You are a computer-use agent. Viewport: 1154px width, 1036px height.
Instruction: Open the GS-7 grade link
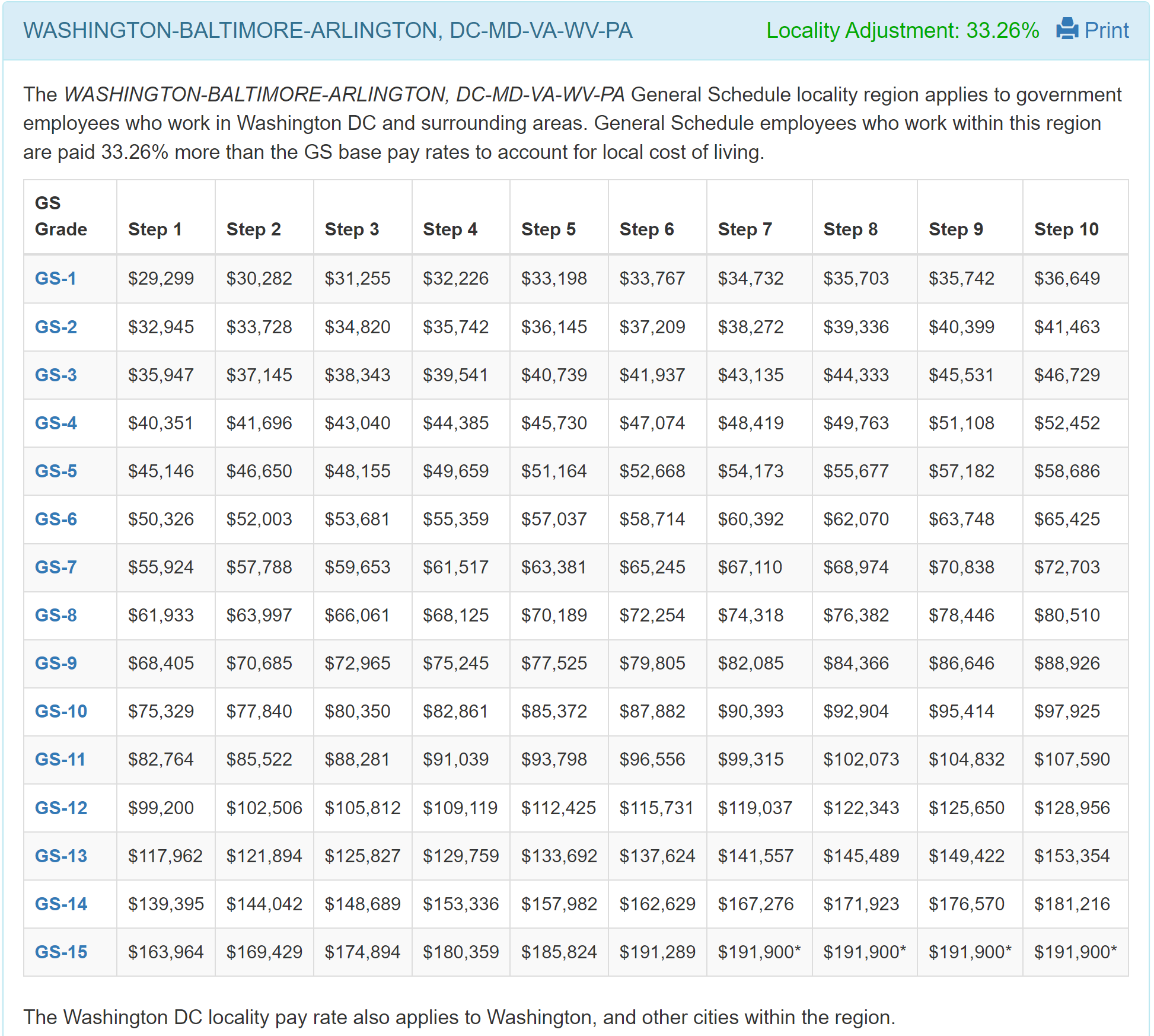click(56, 567)
